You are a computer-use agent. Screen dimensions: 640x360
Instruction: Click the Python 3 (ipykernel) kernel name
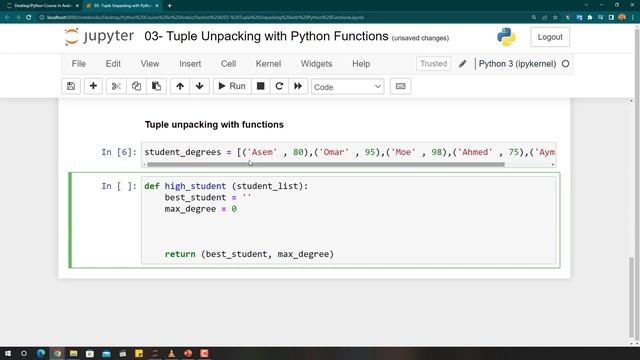tap(517, 64)
